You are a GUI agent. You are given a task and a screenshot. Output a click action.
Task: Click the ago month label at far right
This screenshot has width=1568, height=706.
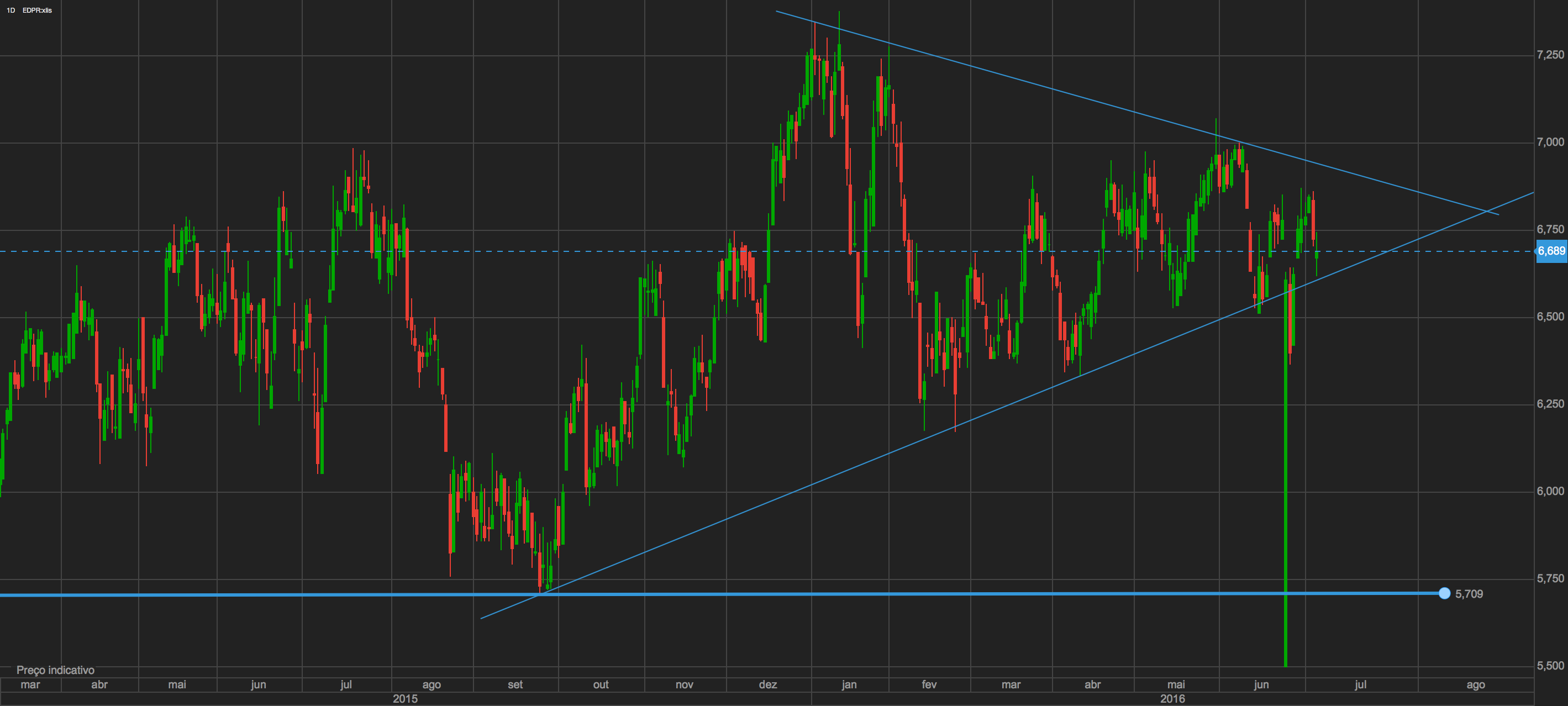point(1476,684)
